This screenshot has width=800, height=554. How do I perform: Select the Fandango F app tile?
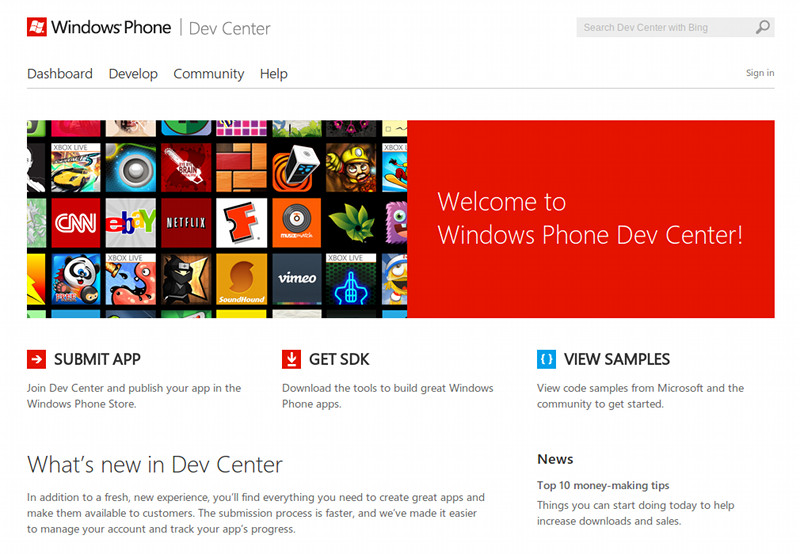coord(241,223)
